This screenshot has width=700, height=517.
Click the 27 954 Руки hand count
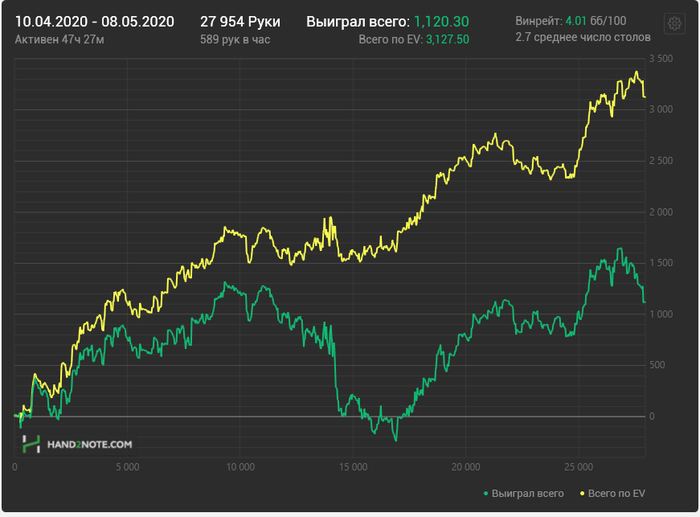pos(240,22)
